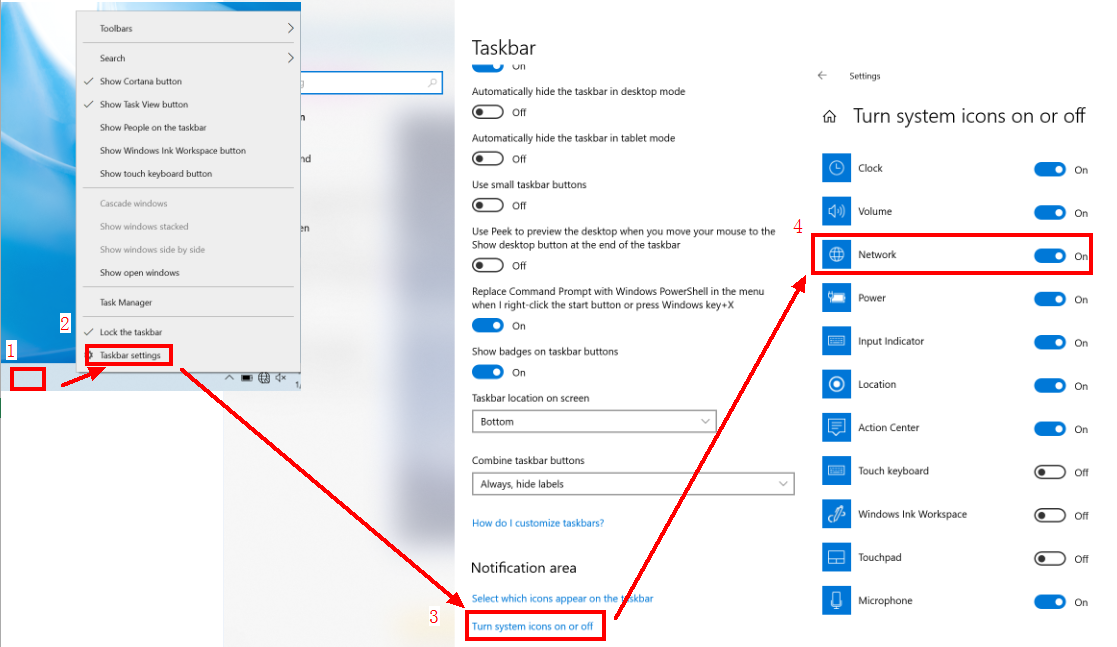Click the Windows Ink Workspace icon

click(836, 514)
